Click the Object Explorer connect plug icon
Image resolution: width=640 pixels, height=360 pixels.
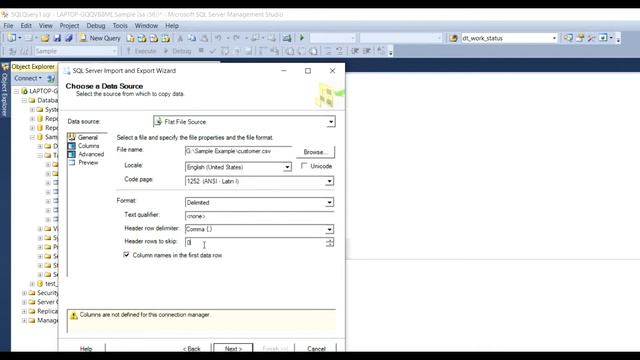click(x=51, y=78)
